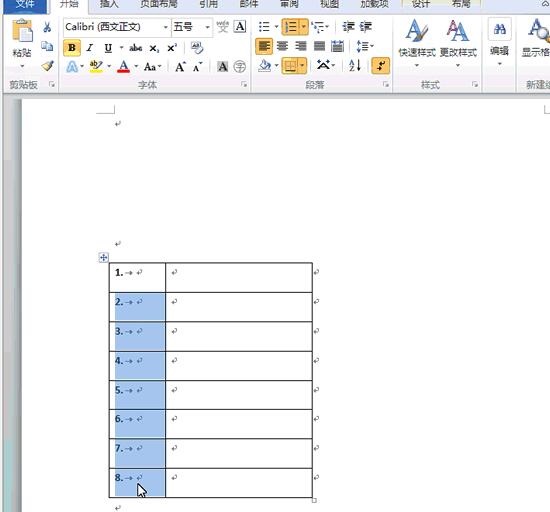Switch to the References tab

[x=209, y=4]
